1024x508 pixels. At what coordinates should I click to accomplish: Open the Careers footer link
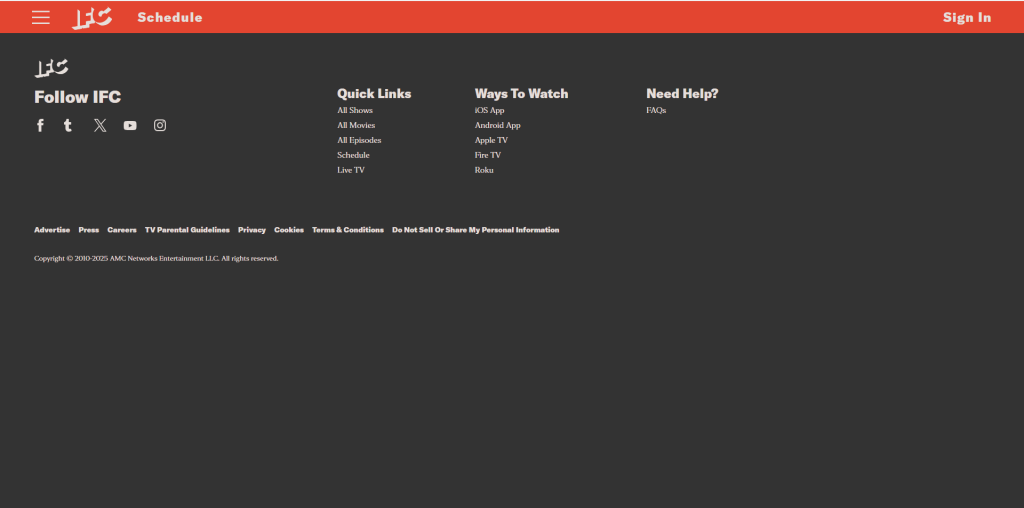click(122, 230)
